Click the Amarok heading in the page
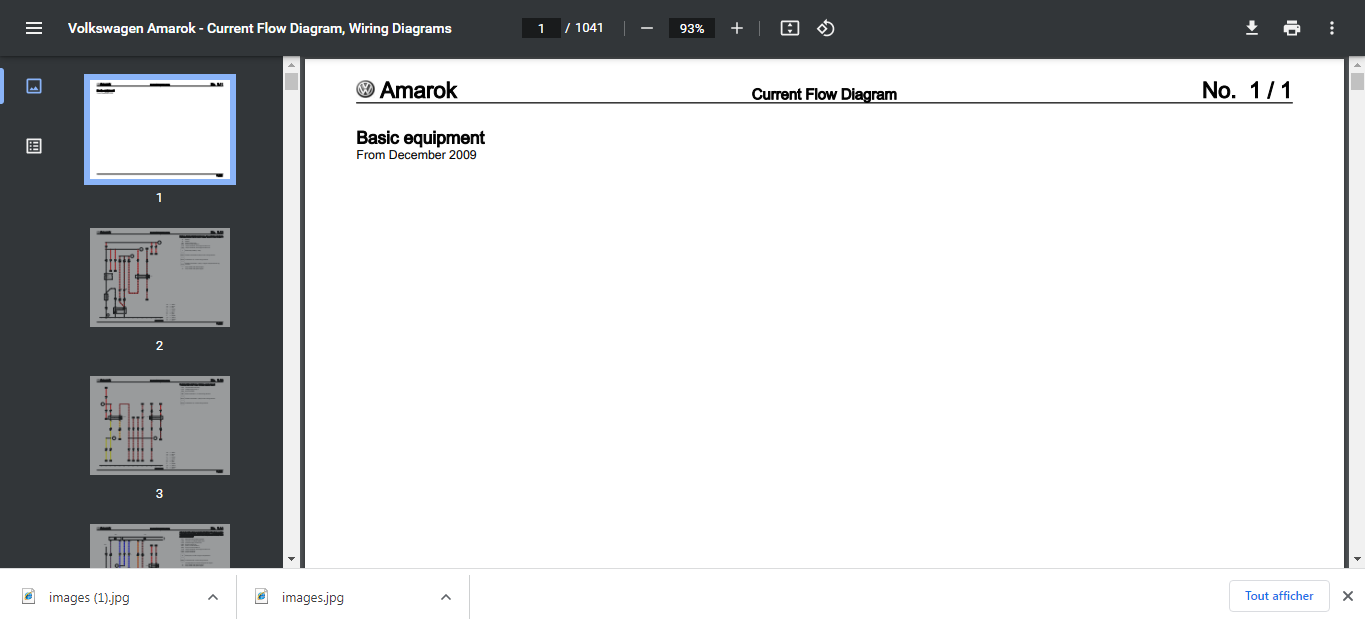The width and height of the screenshot is (1365, 625). click(x=418, y=90)
